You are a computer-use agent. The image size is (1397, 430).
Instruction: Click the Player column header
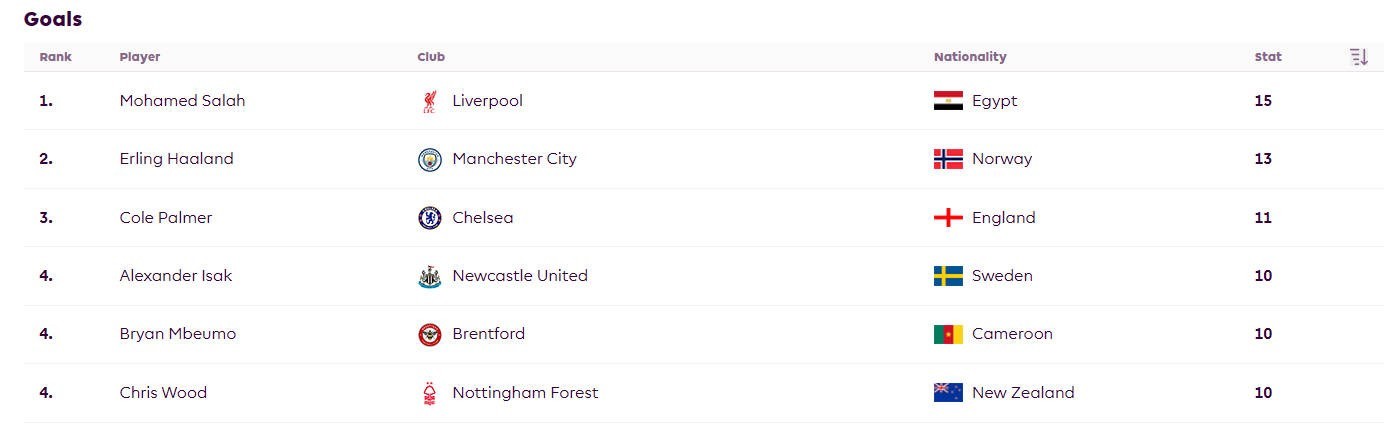(140, 57)
